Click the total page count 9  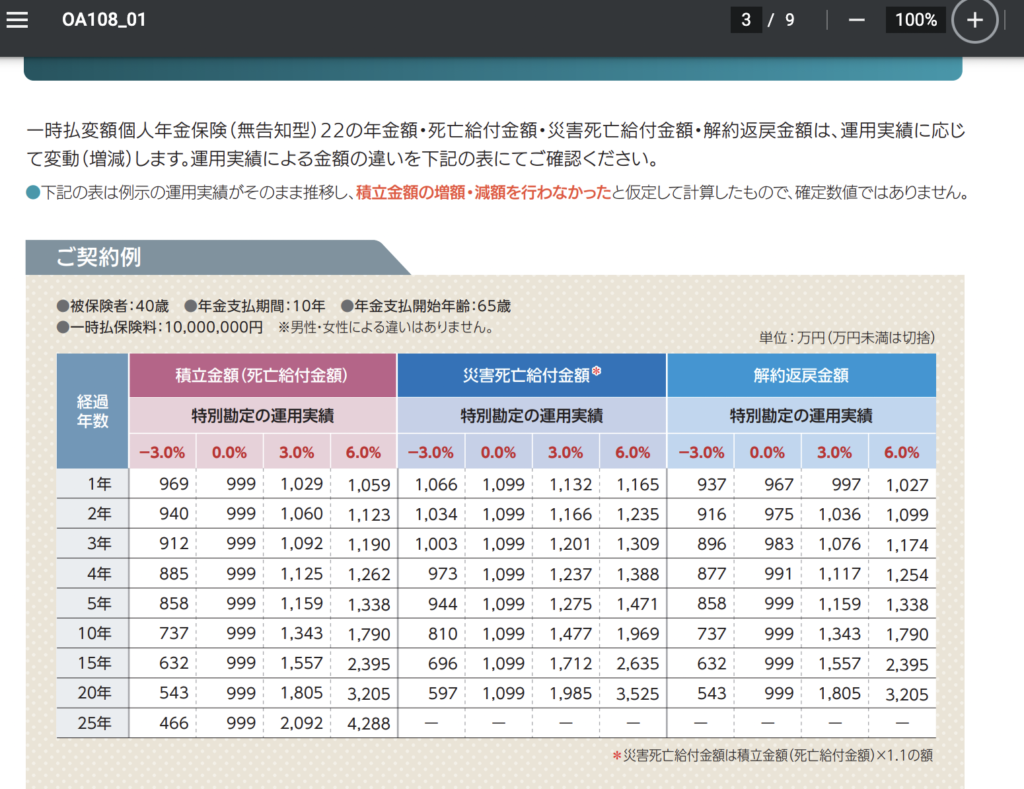[788, 19]
